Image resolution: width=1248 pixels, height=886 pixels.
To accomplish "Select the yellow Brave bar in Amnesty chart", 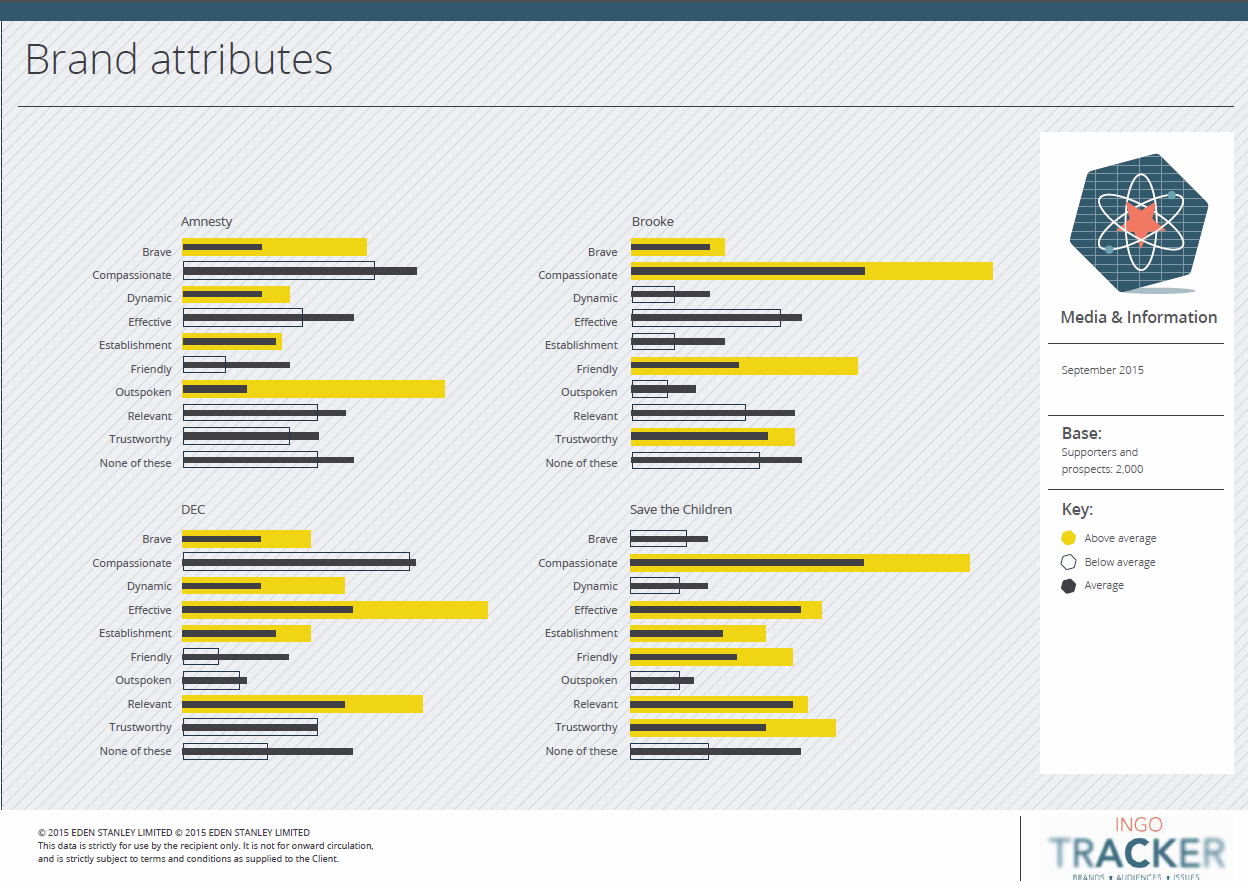I will pos(274,247).
